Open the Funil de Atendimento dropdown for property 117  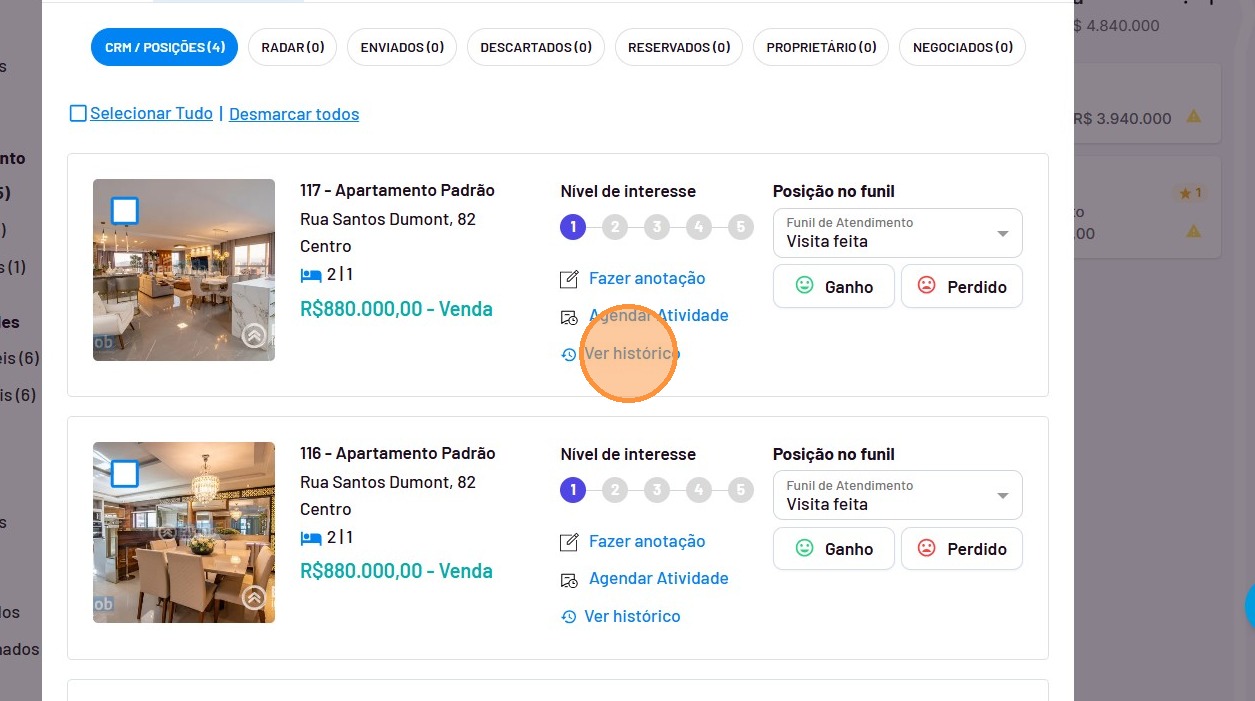pyautogui.click(x=898, y=233)
